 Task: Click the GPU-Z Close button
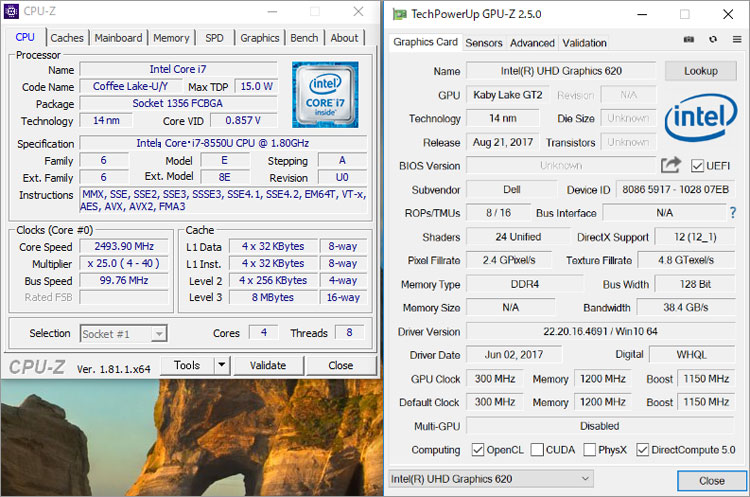click(712, 481)
